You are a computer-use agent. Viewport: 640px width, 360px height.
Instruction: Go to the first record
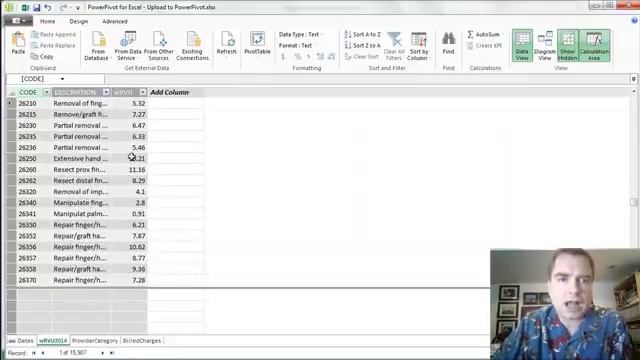tap(34, 353)
